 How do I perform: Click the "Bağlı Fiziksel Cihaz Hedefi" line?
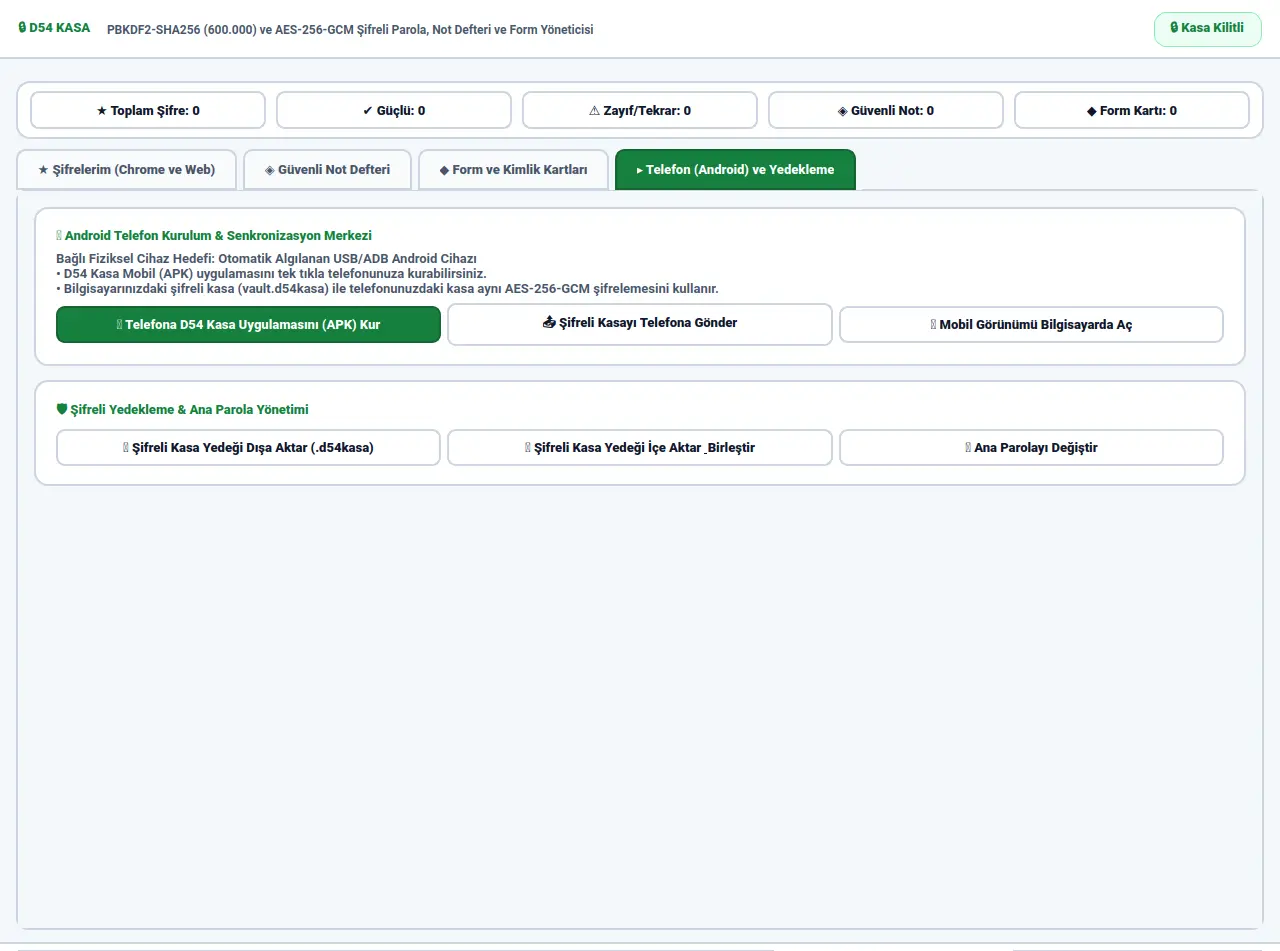coord(267,259)
